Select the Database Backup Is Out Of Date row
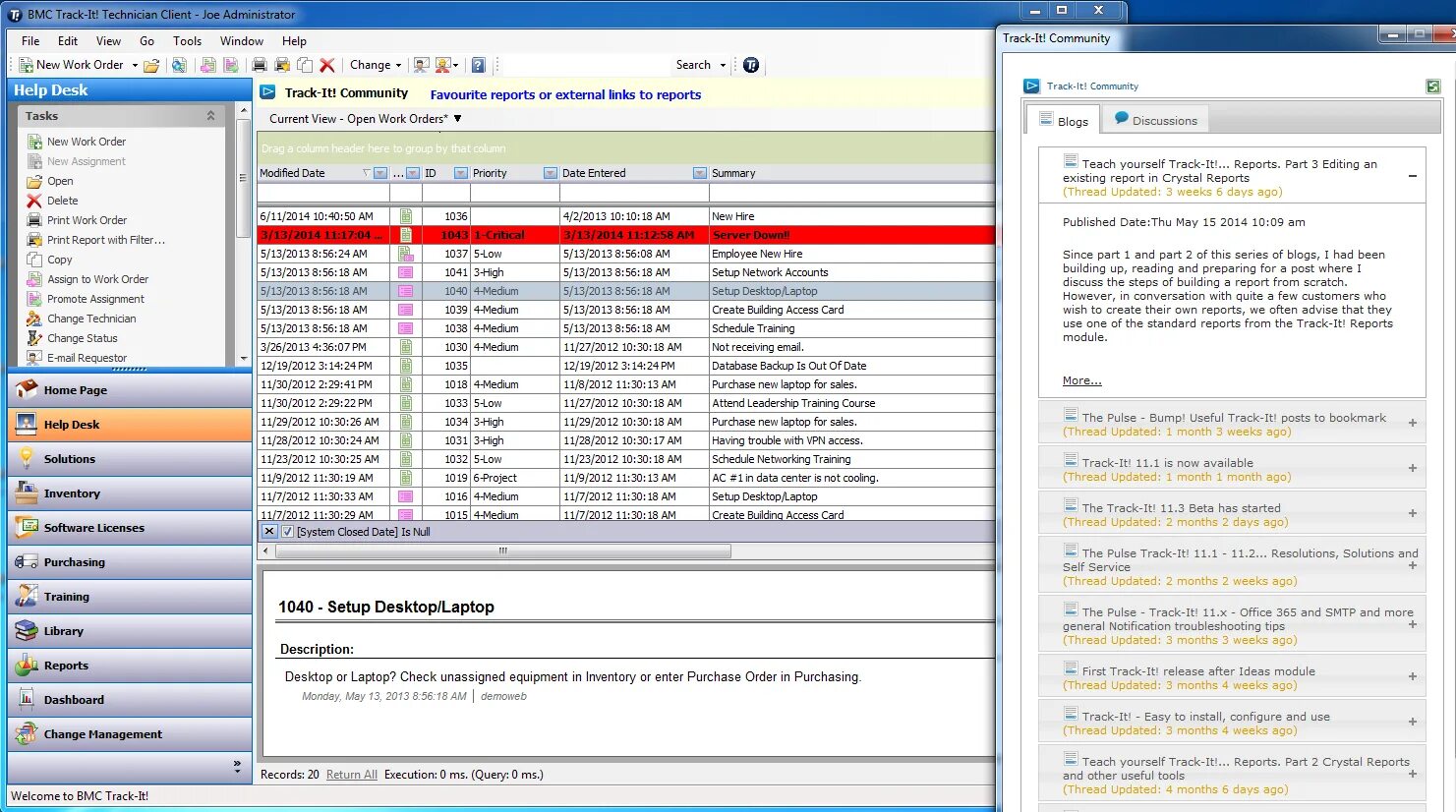This screenshot has width=1456, height=812. click(x=626, y=366)
